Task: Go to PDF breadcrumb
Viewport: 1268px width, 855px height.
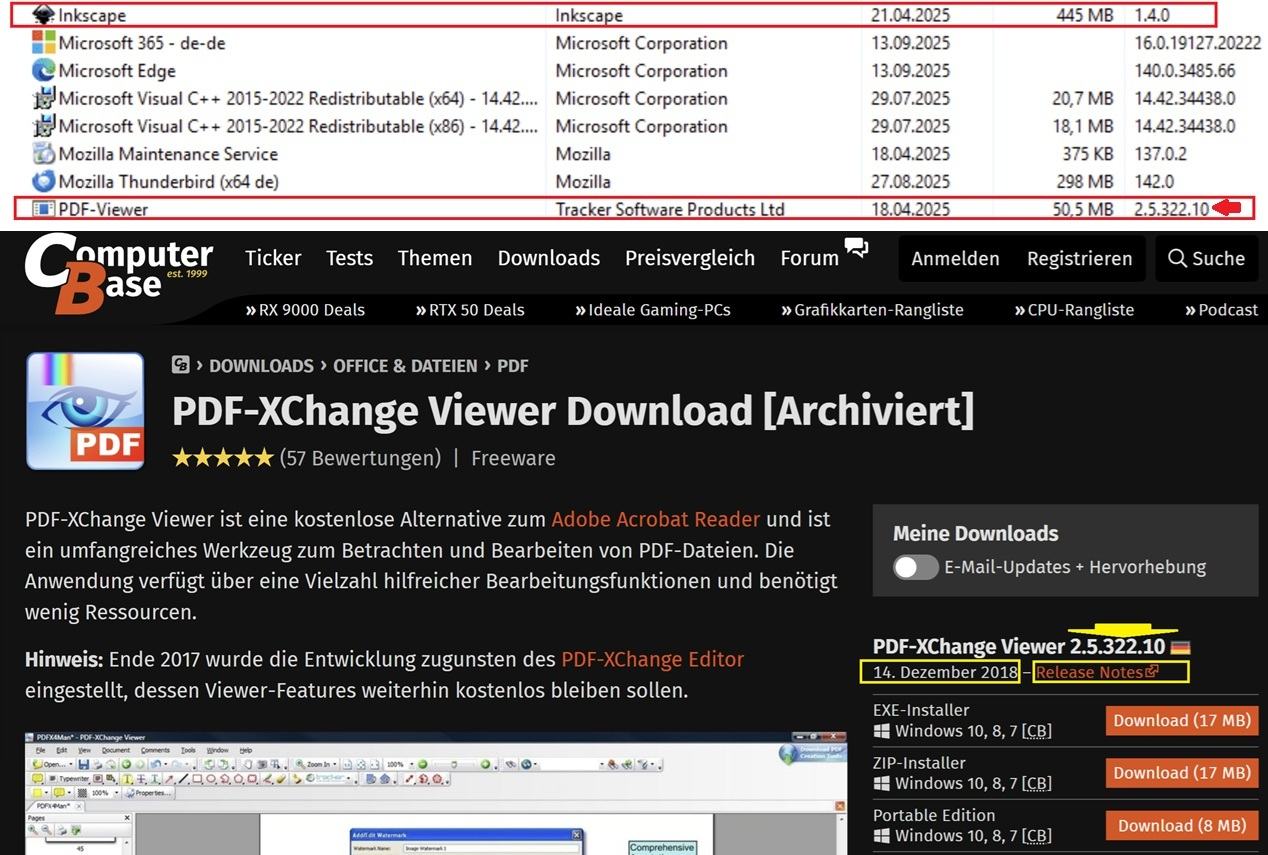Action: 513,366
